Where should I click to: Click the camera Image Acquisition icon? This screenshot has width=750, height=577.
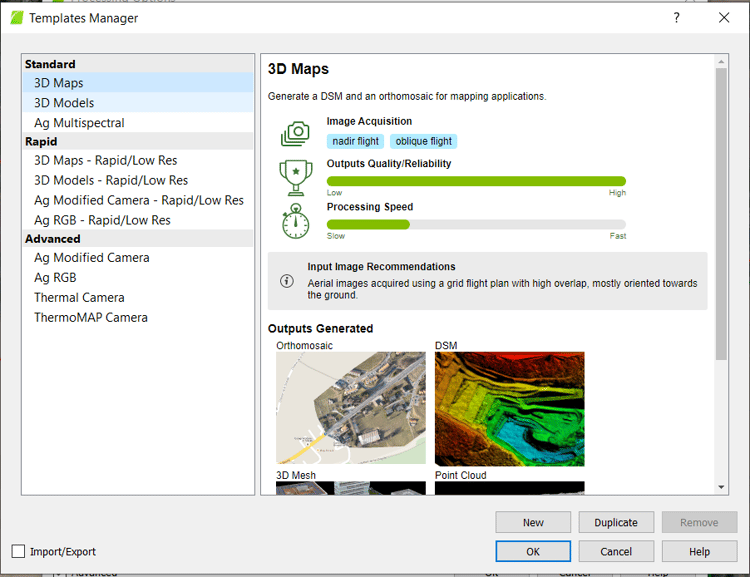pyautogui.click(x=295, y=133)
